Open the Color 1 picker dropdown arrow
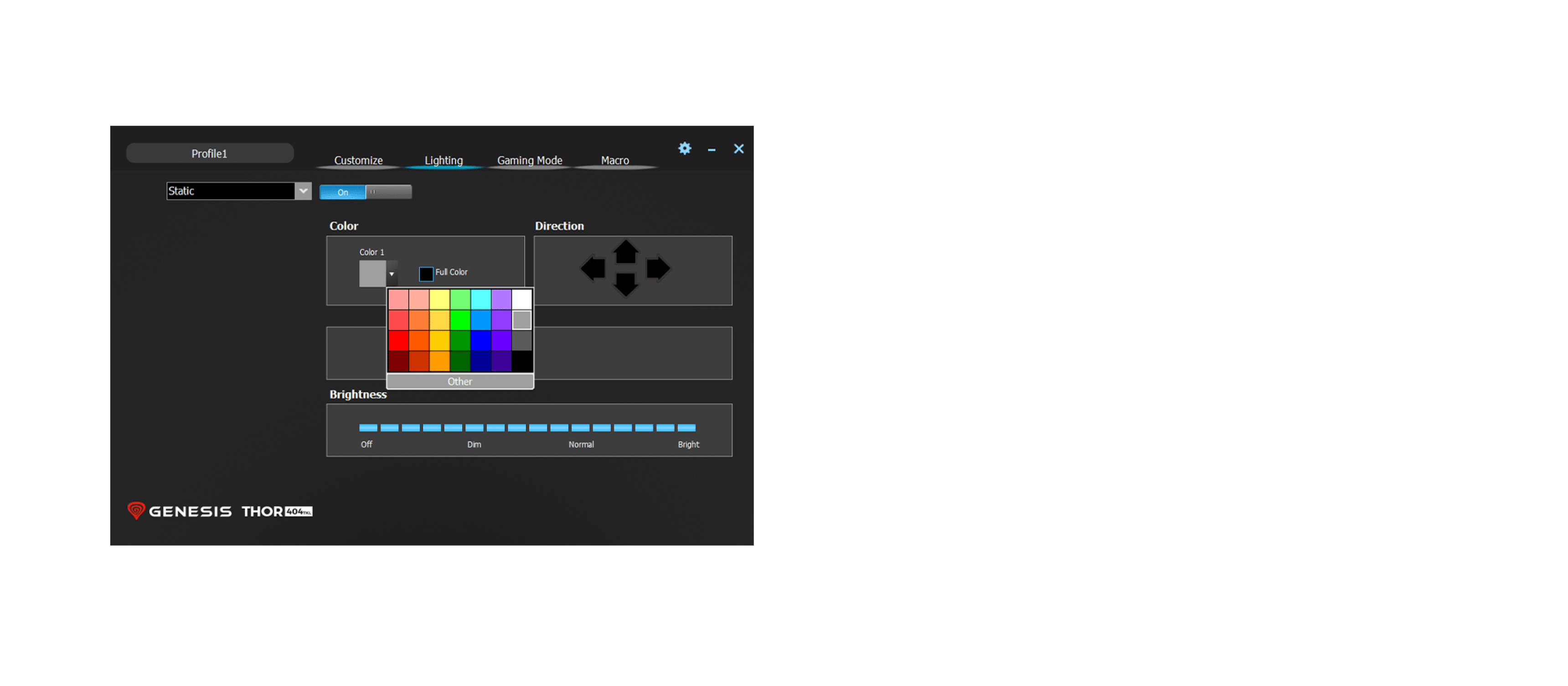 click(392, 274)
